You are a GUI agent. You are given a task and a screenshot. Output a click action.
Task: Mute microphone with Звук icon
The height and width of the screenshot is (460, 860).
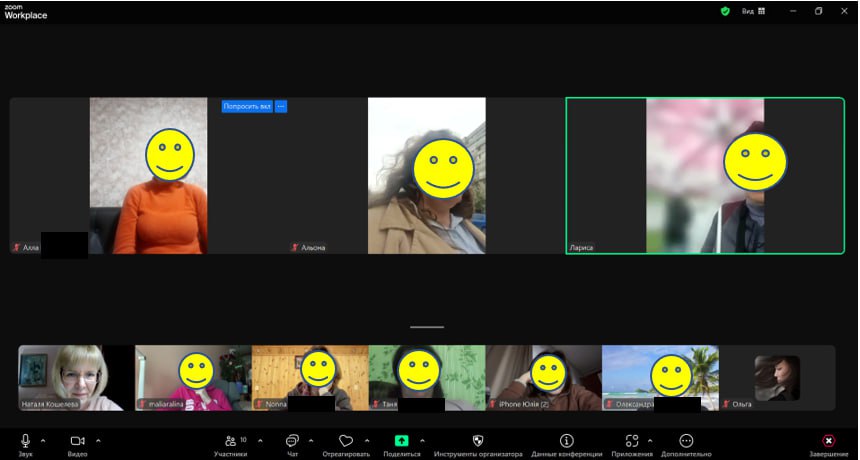pyautogui.click(x=25, y=440)
